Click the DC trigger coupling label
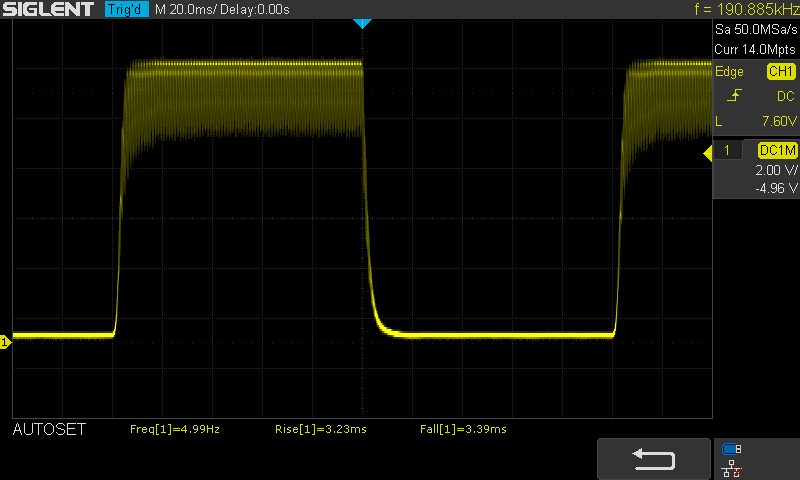The width and height of the screenshot is (800, 480). [786, 96]
